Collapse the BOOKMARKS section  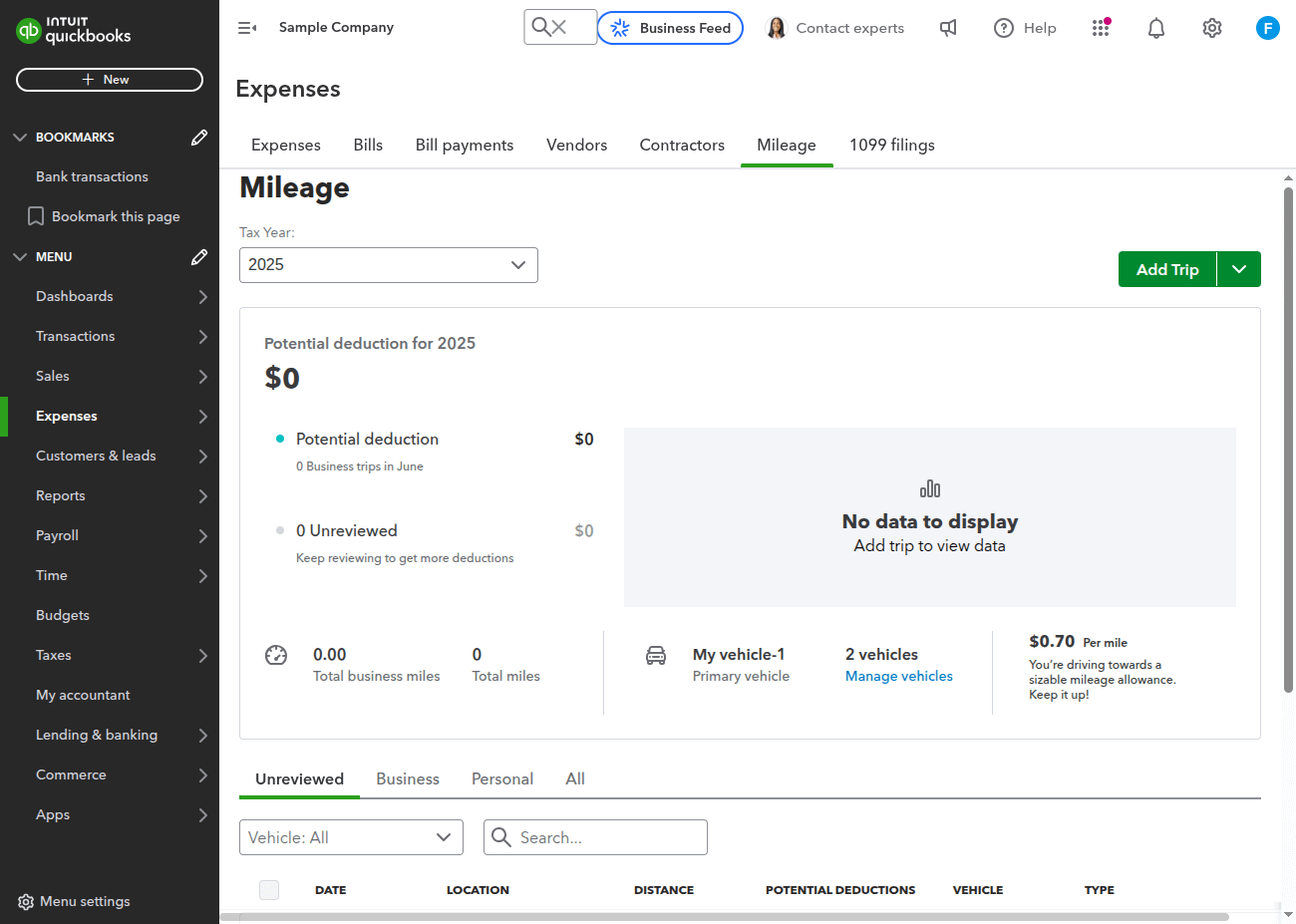click(x=20, y=138)
